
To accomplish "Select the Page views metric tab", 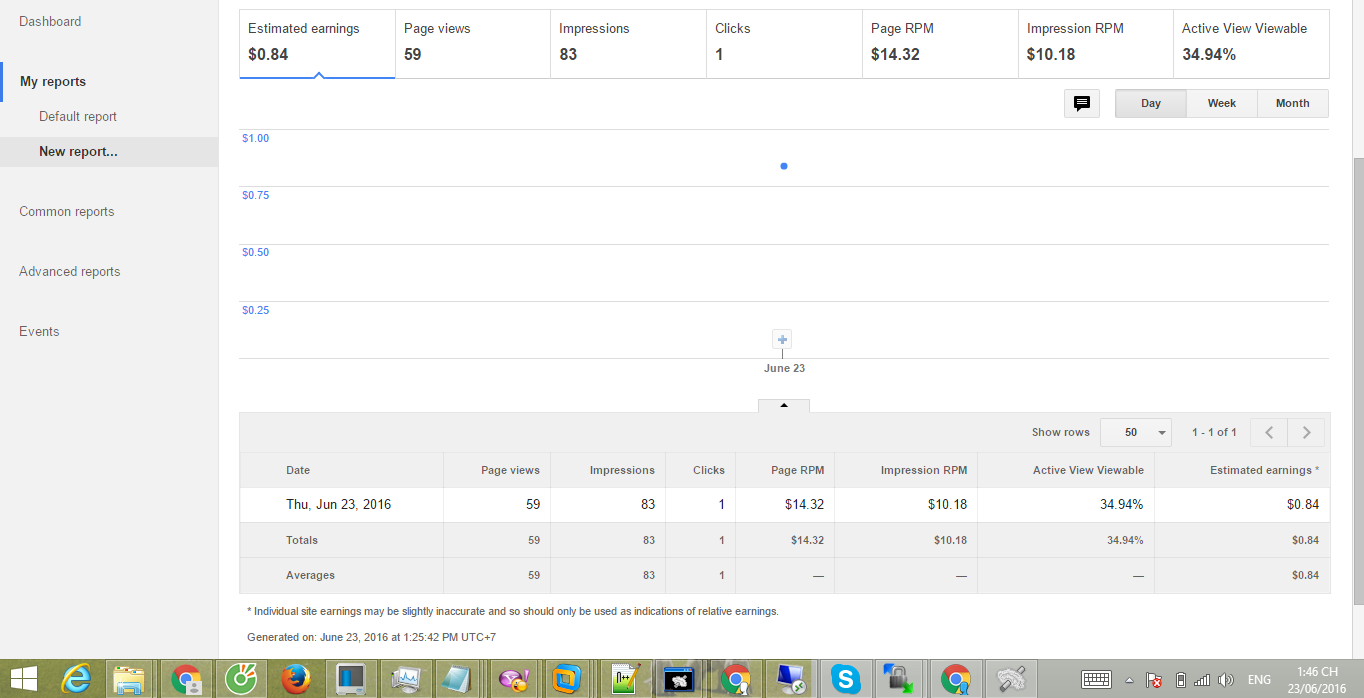I will tap(473, 43).
